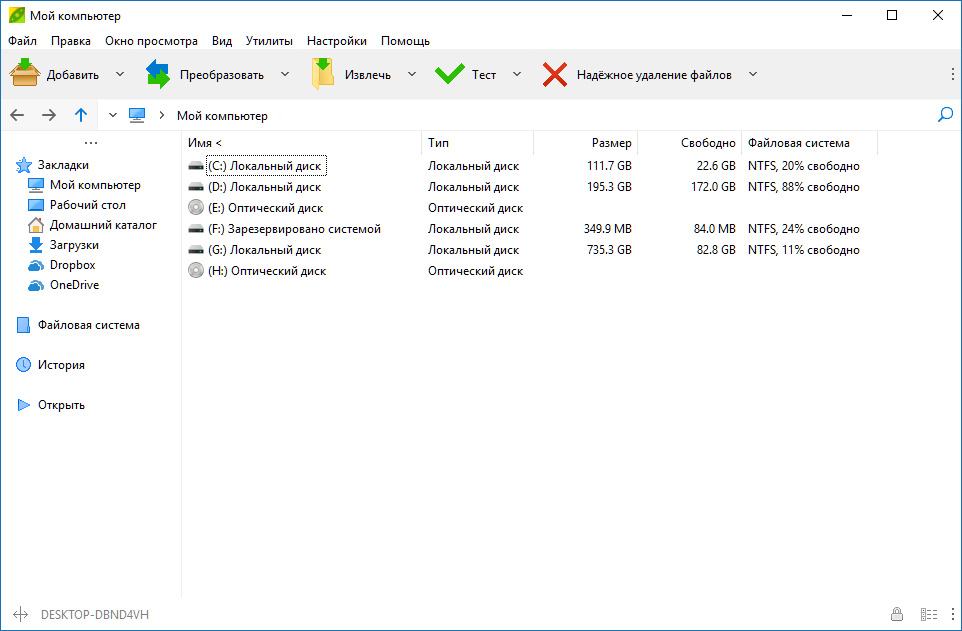This screenshot has height=631, width=962.
Task: Expand the Извлечь dropdown arrow
Action: pos(412,74)
